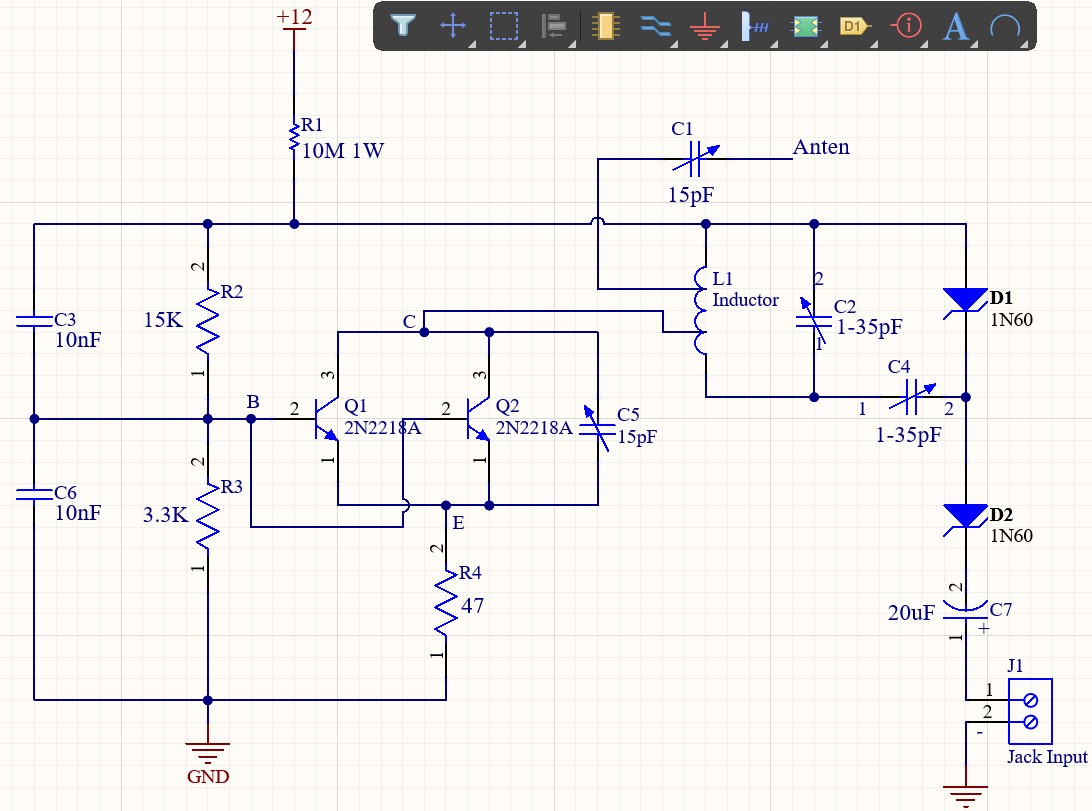Choose the Arc drawing tool

click(x=1005, y=26)
